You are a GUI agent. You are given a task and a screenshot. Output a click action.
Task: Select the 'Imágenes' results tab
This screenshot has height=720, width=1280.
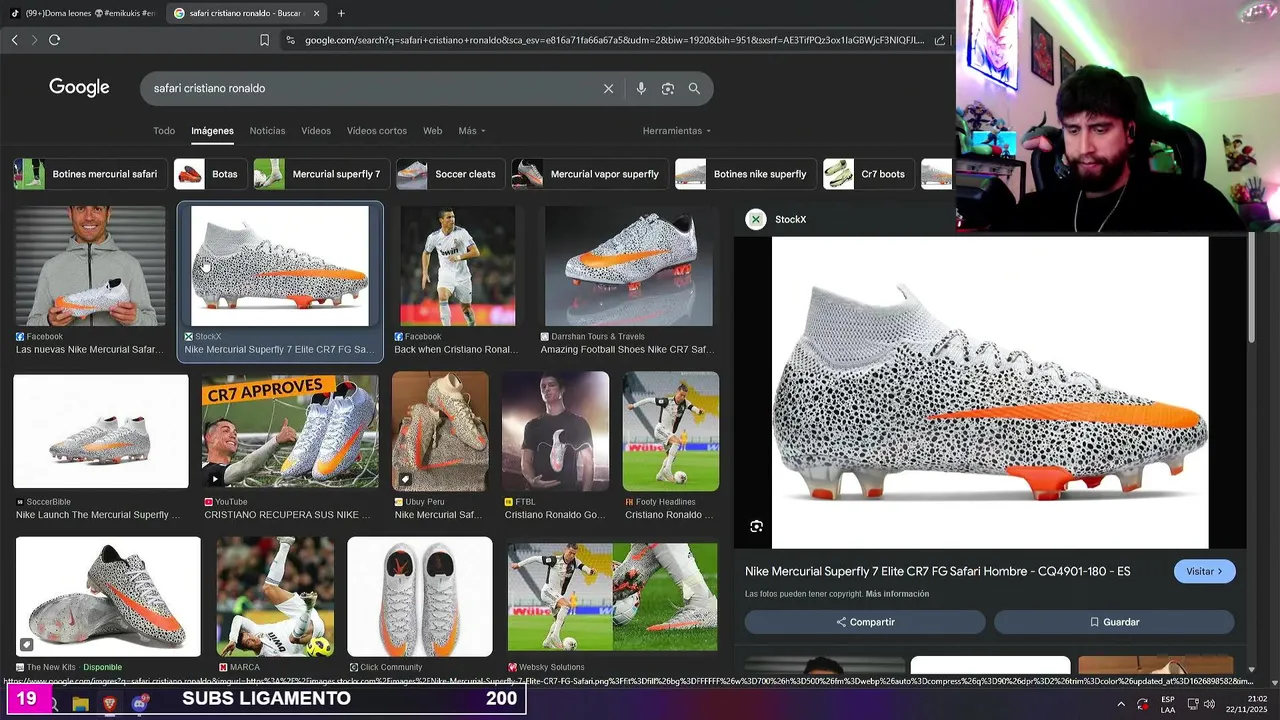pos(212,131)
